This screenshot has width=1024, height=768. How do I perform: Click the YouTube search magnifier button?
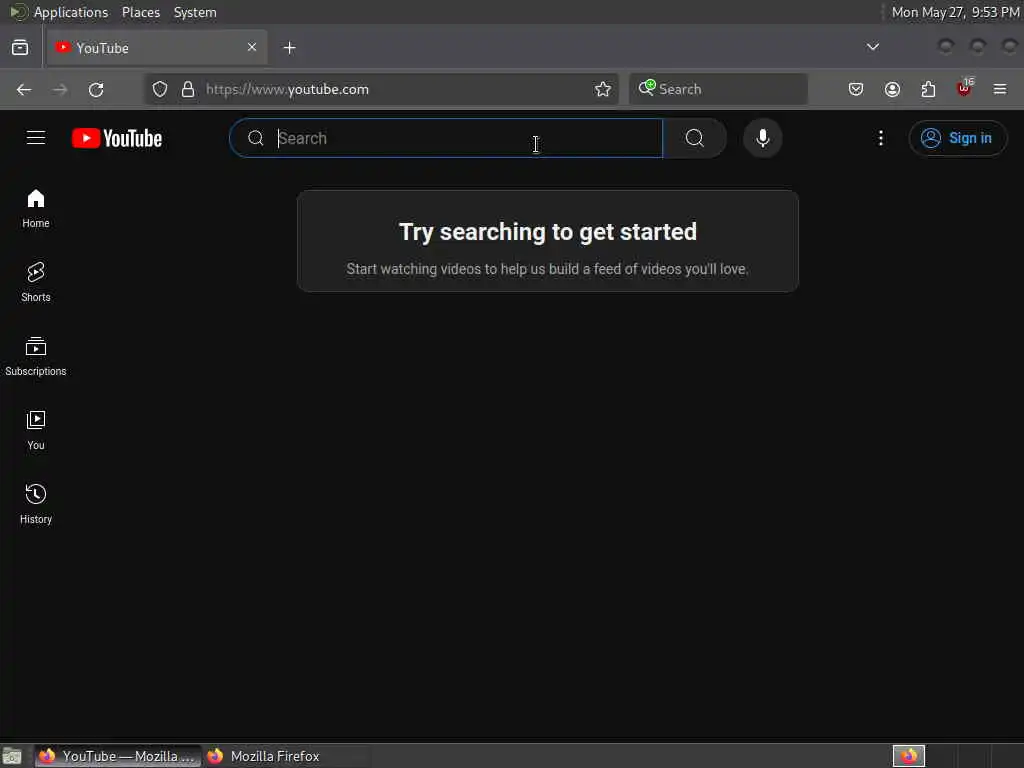695,138
